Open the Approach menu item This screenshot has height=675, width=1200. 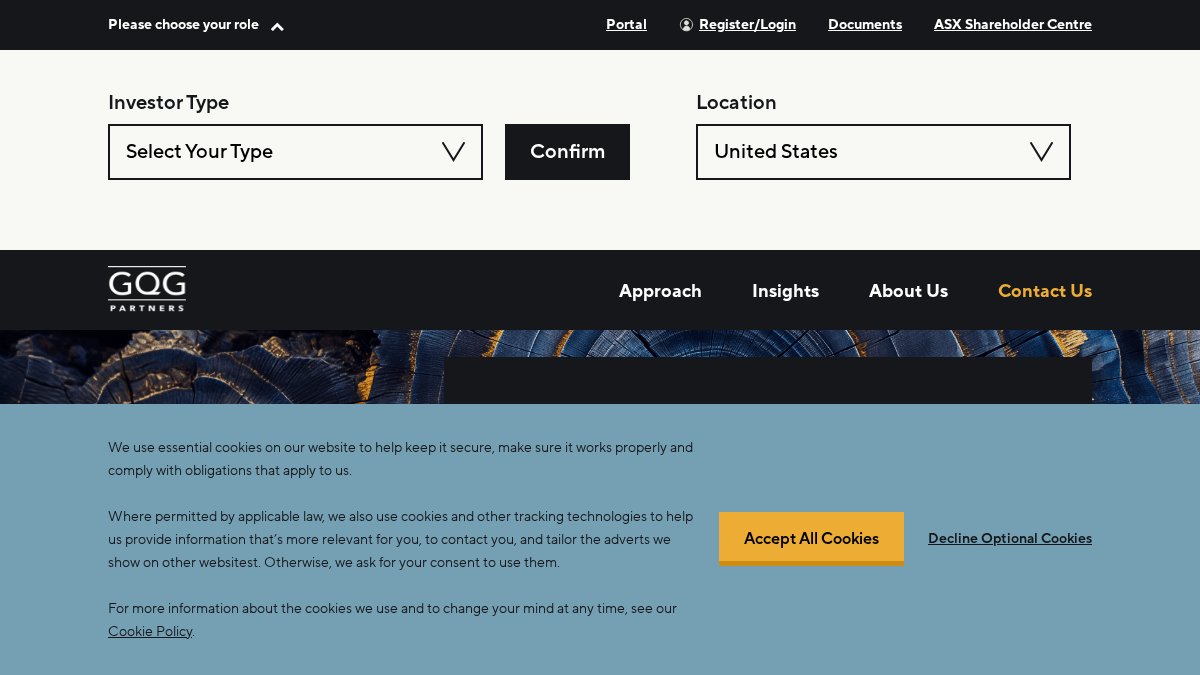pyautogui.click(x=660, y=291)
